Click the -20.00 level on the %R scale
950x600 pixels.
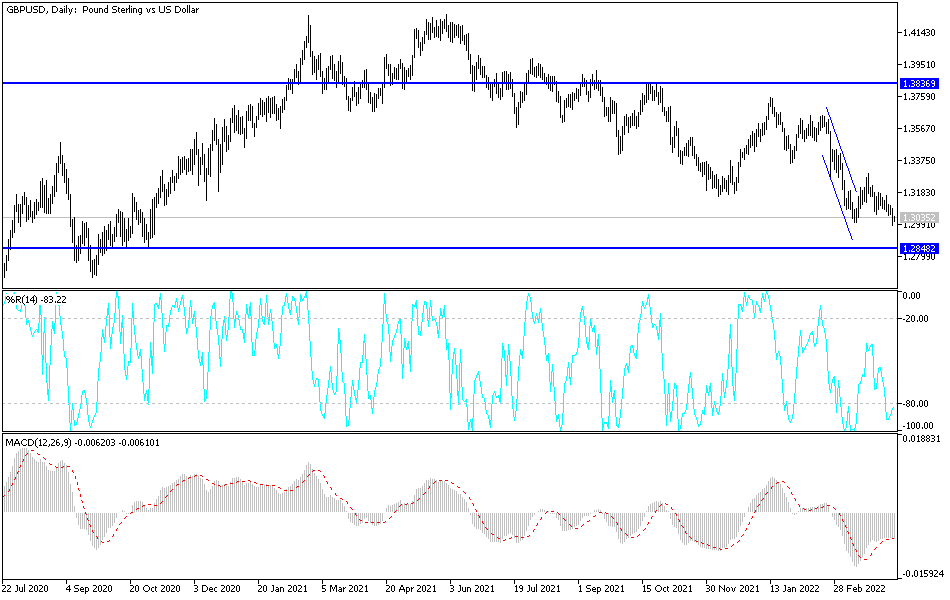coord(915,319)
